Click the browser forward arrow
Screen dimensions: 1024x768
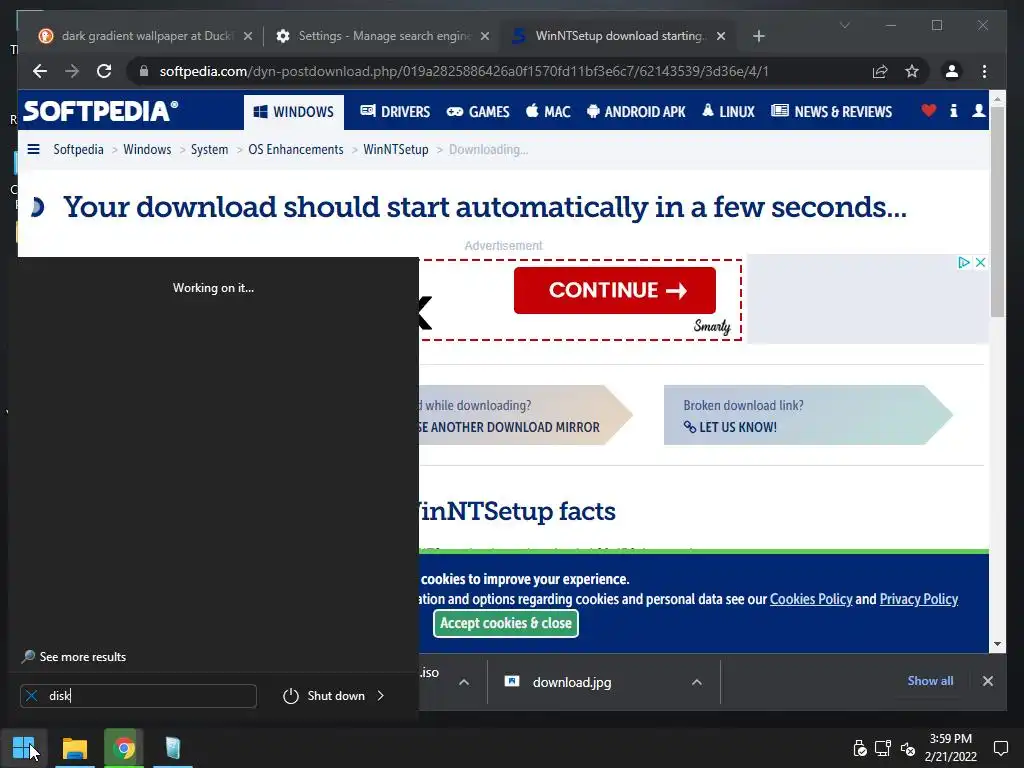72,71
